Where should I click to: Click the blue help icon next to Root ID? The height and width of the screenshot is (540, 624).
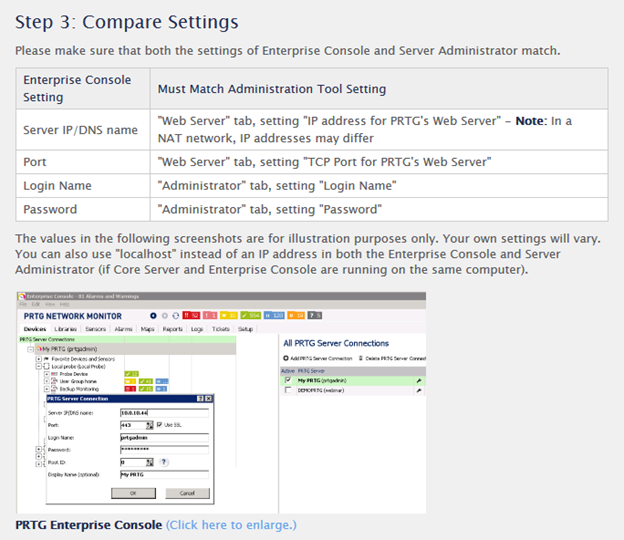coord(163,463)
